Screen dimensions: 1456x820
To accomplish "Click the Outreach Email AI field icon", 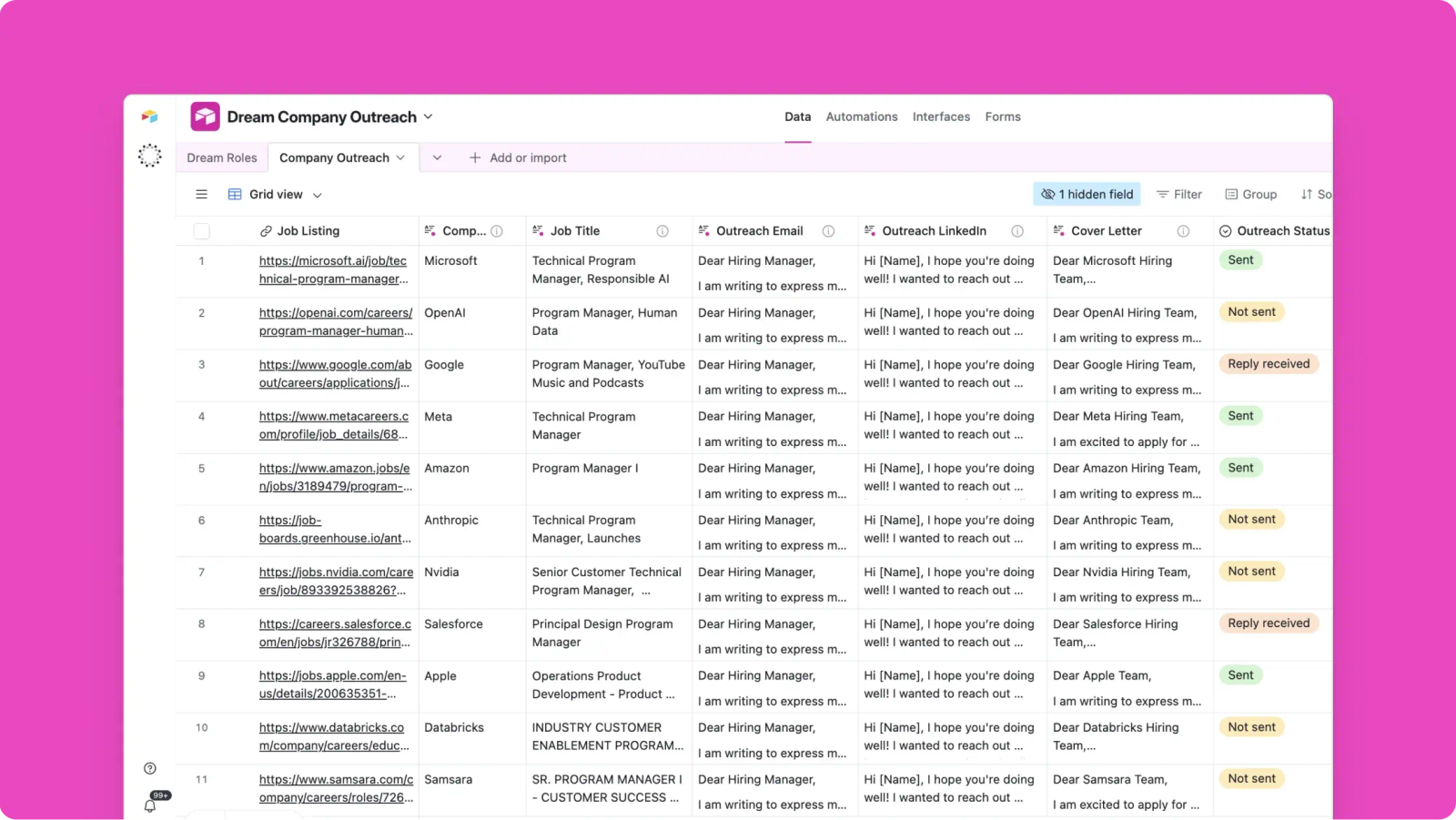I will pos(703,231).
